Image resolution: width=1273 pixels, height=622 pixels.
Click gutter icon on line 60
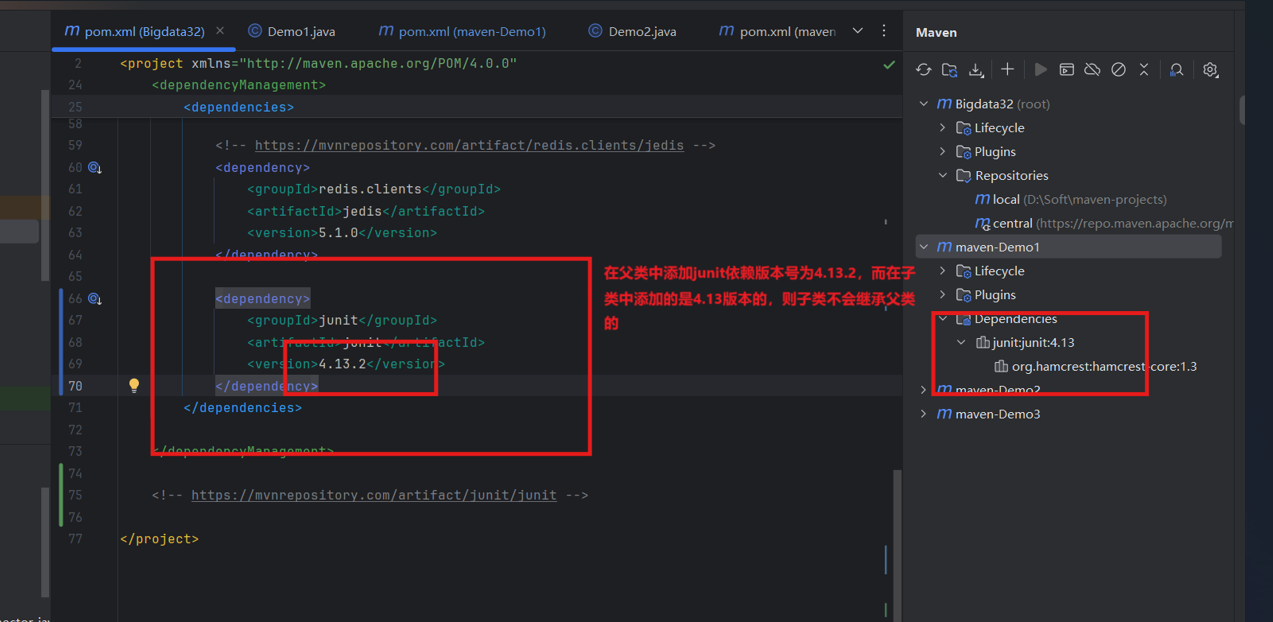95,168
